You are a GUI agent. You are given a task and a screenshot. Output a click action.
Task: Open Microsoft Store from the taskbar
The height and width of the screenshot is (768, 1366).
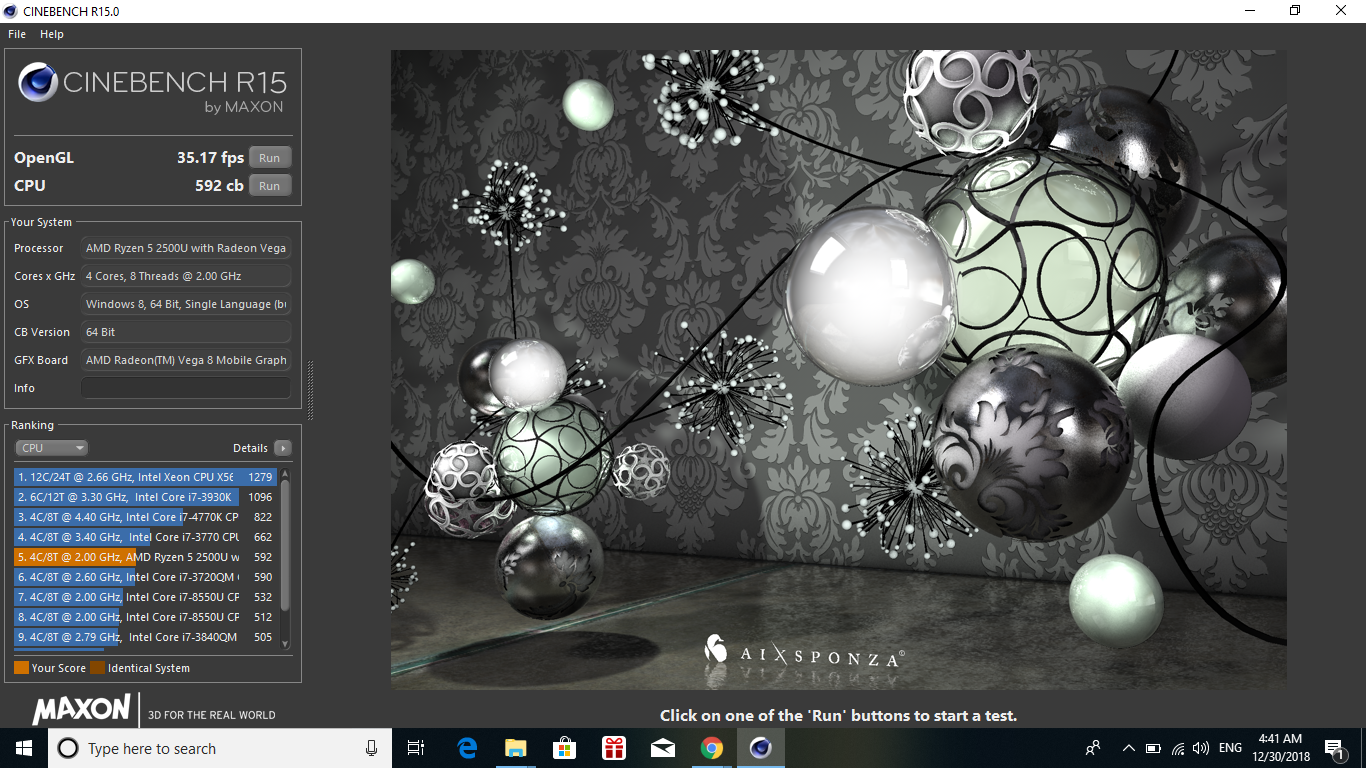565,748
